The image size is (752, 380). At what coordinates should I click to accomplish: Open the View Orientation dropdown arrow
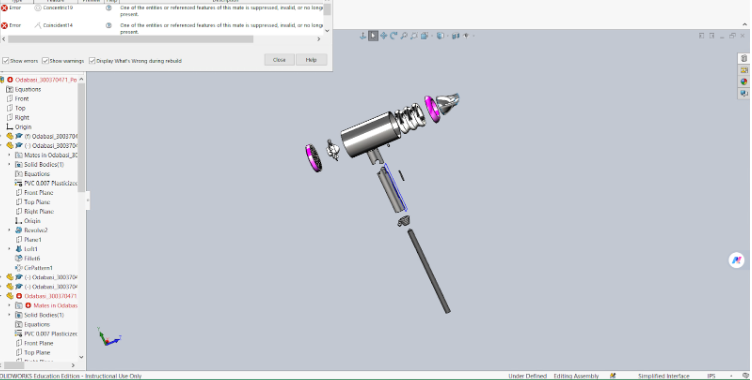click(431, 36)
